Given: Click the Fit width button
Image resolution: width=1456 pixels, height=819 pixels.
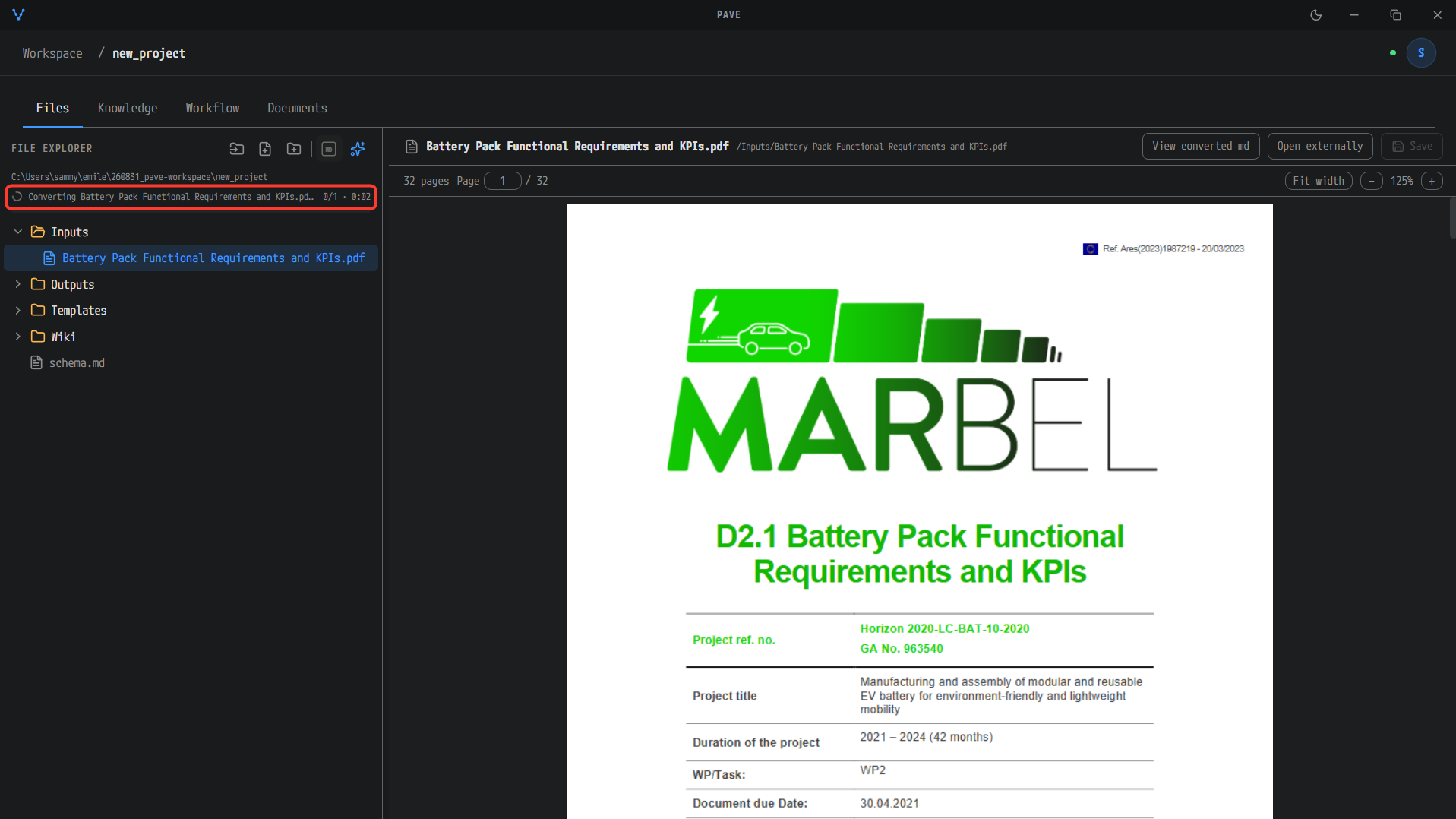Looking at the screenshot, I should [x=1318, y=181].
